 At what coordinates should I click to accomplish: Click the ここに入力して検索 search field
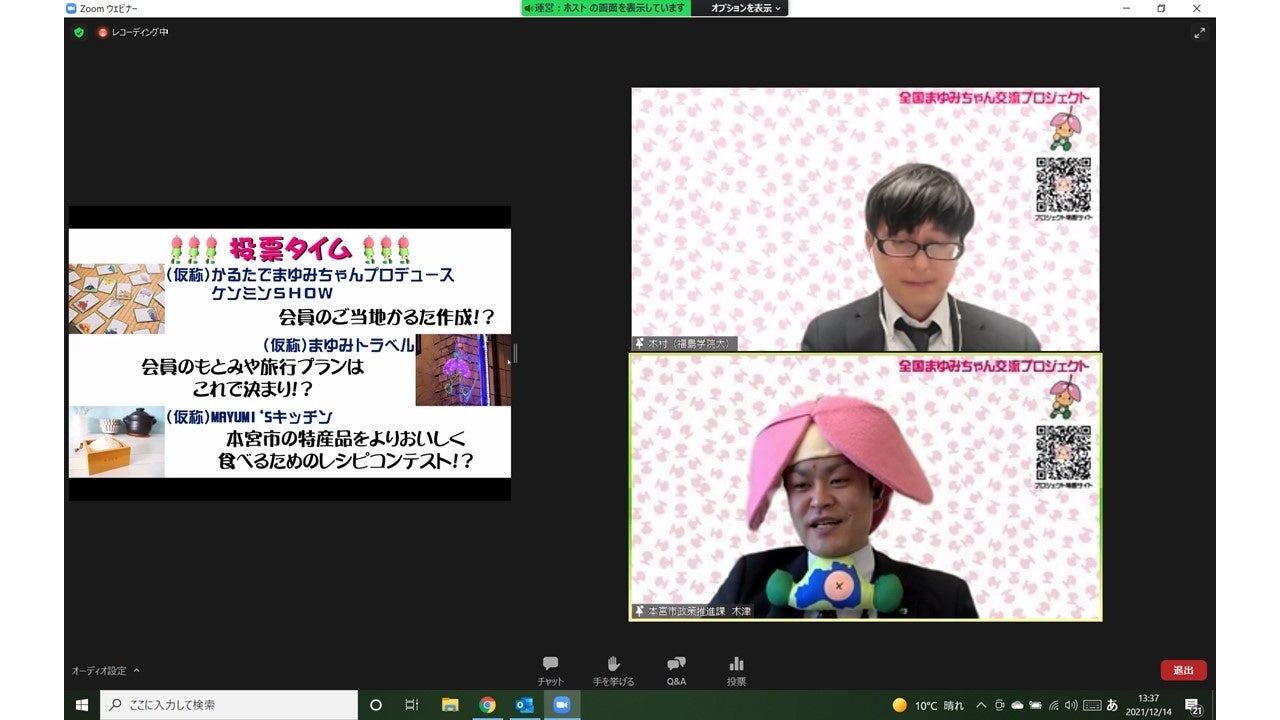click(230, 705)
